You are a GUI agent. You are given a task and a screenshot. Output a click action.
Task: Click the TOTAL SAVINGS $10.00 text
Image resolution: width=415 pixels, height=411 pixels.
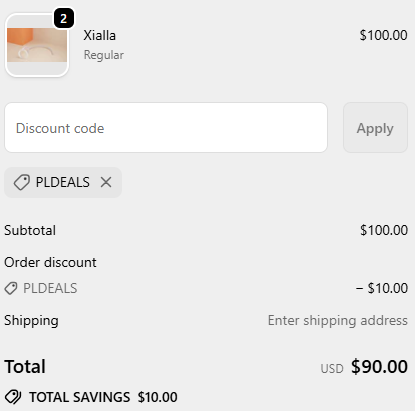click(x=103, y=397)
